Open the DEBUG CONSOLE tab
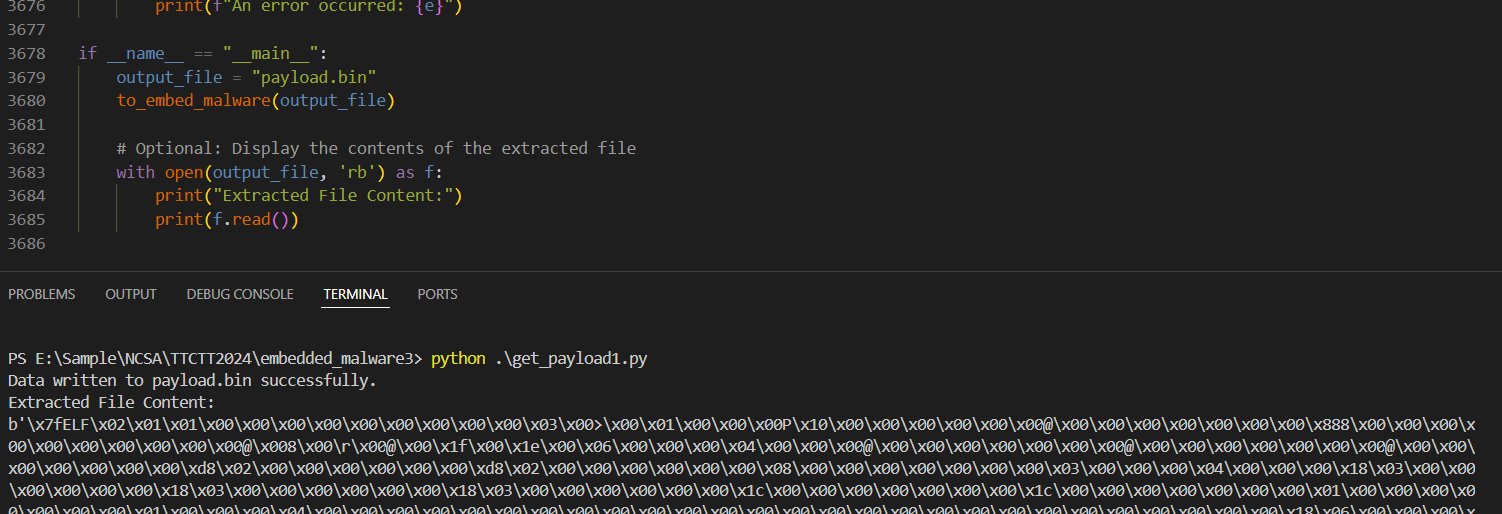1502x514 pixels. pos(240,294)
